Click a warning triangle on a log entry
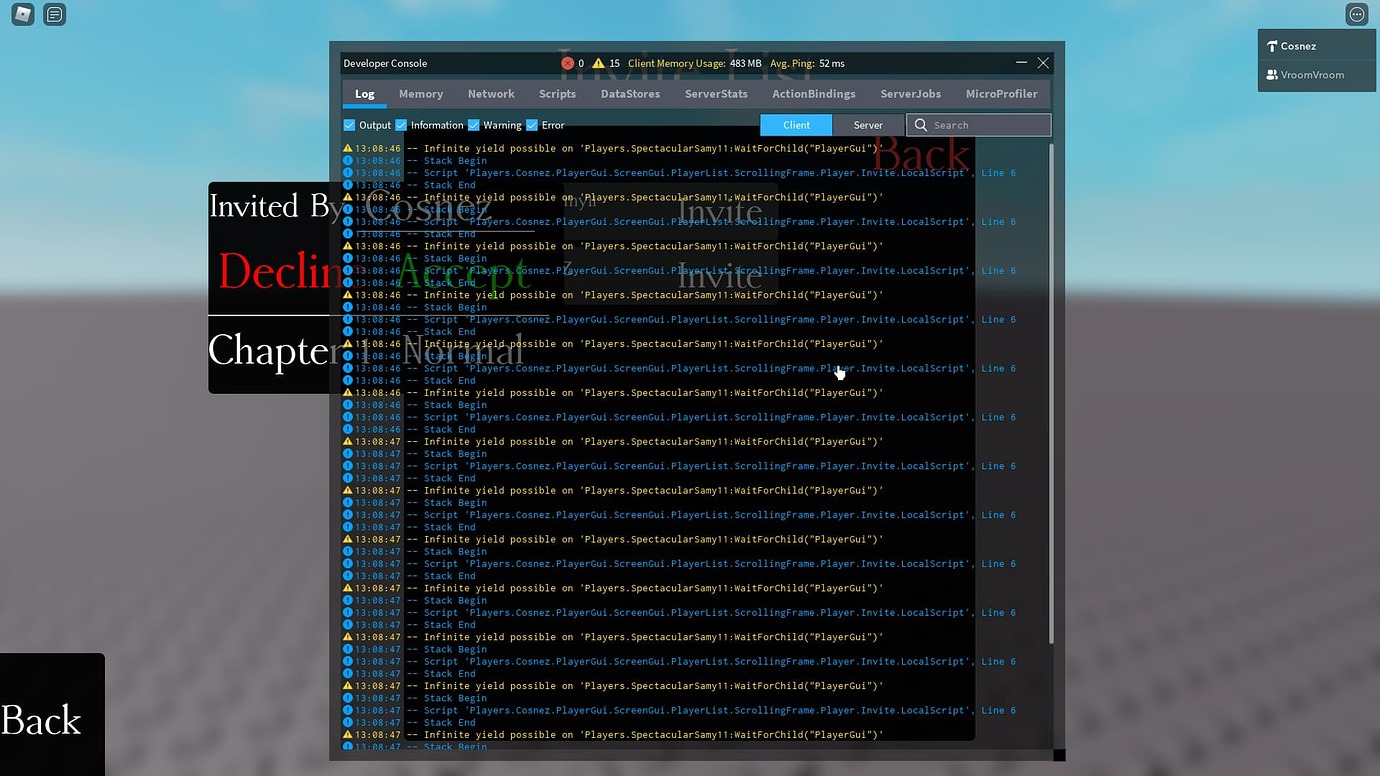Screen dimensions: 1380x776 (347, 148)
